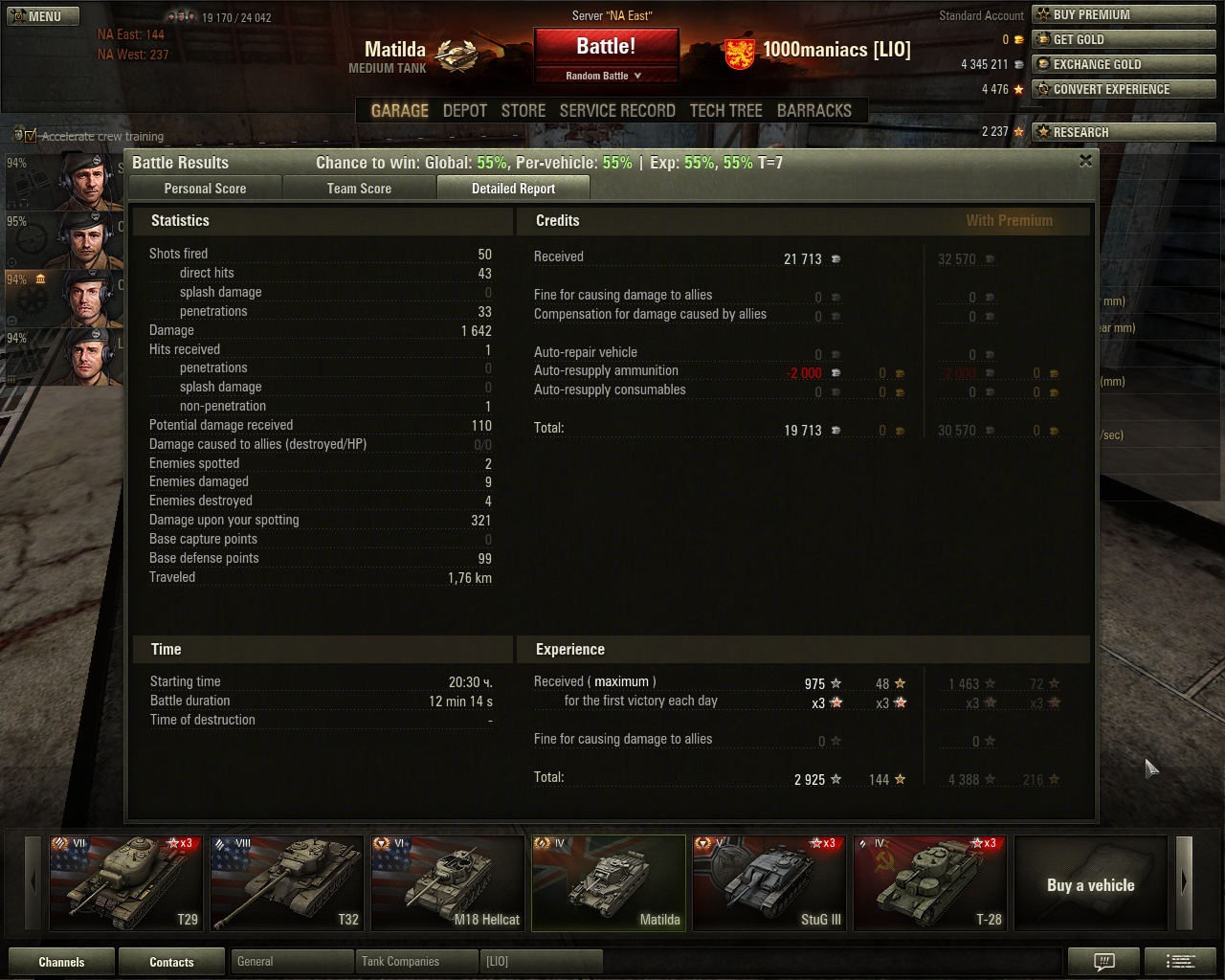Viewport: 1225px width, 980px height.
Task: Close the Battle Results window
Action: (1085, 161)
